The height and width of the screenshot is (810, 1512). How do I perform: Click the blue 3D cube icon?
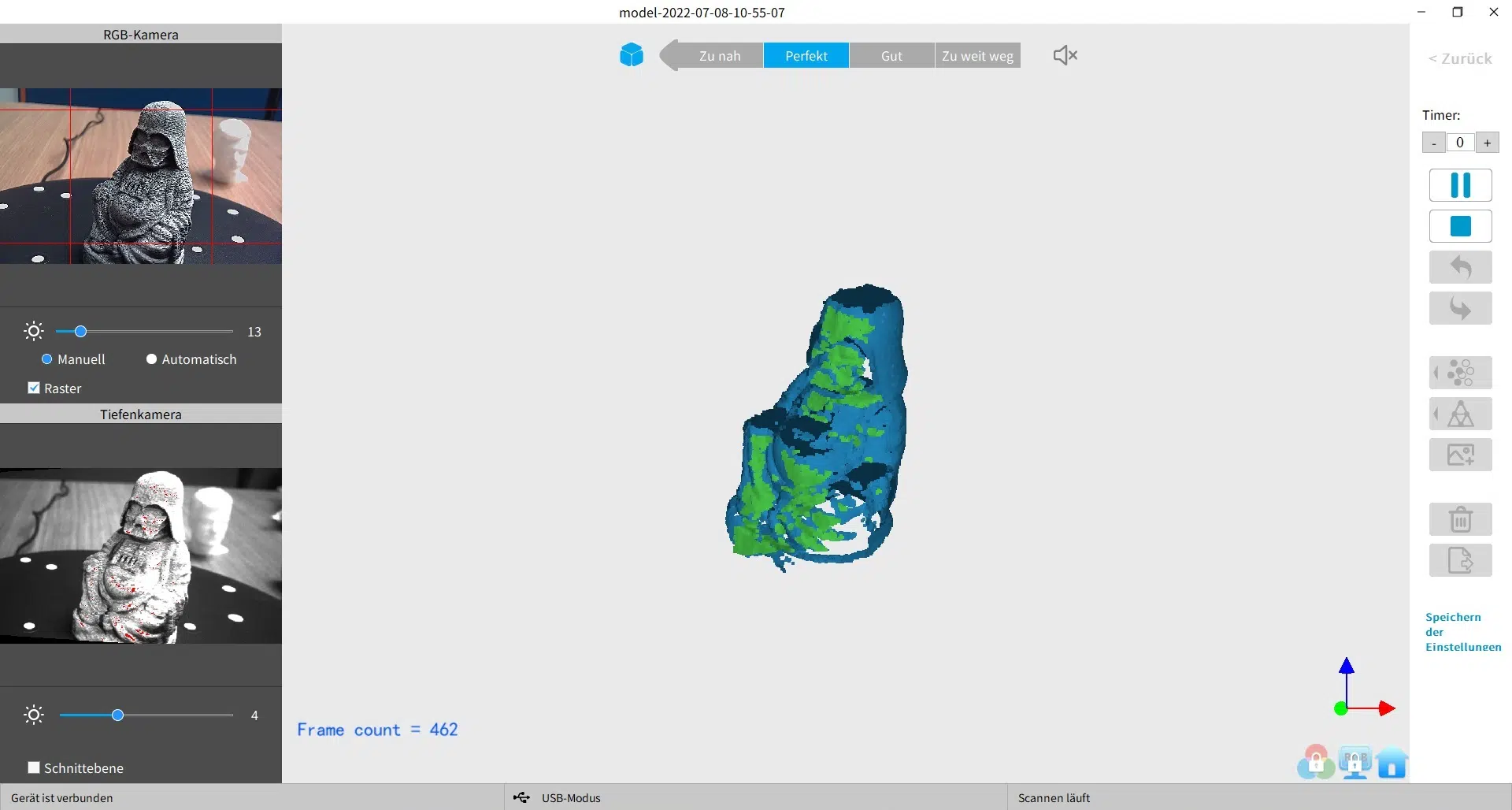632,55
